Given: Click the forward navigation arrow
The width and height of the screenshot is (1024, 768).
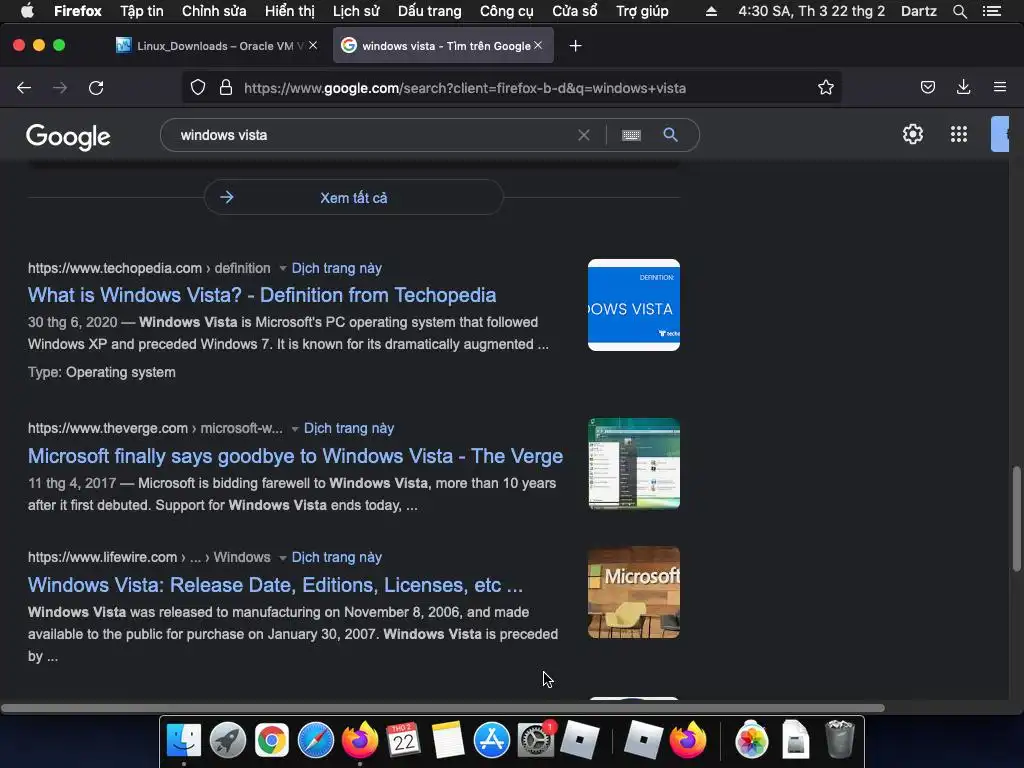Looking at the screenshot, I should pyautogui.click(x=60, y=88).
